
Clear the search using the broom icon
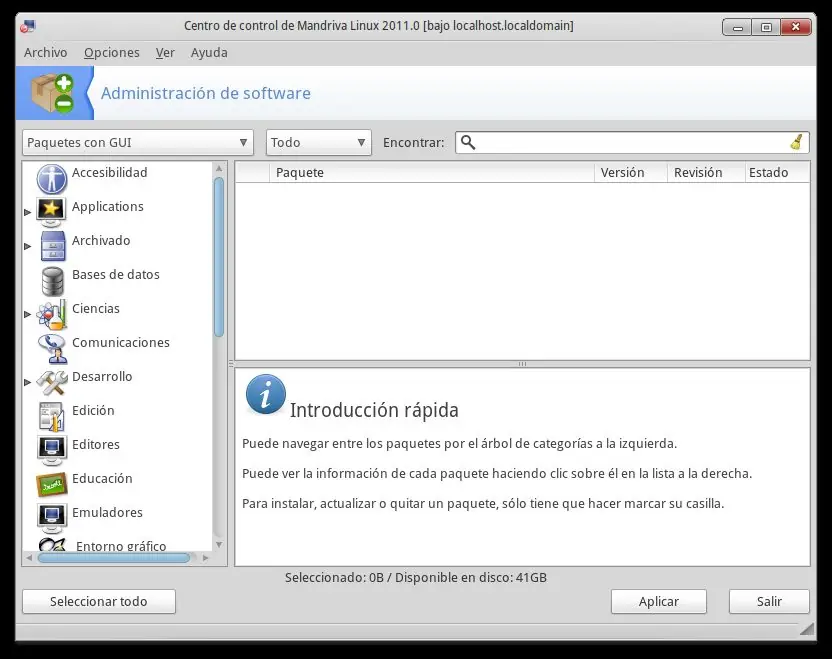click(795, 142)
